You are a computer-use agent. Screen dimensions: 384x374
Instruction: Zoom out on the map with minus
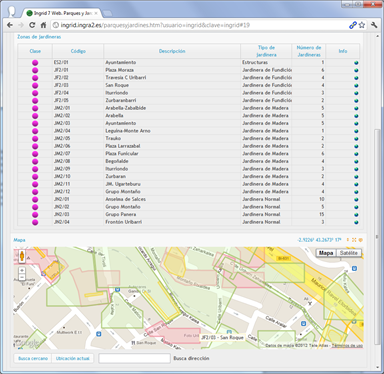click(x=22, y=277)
